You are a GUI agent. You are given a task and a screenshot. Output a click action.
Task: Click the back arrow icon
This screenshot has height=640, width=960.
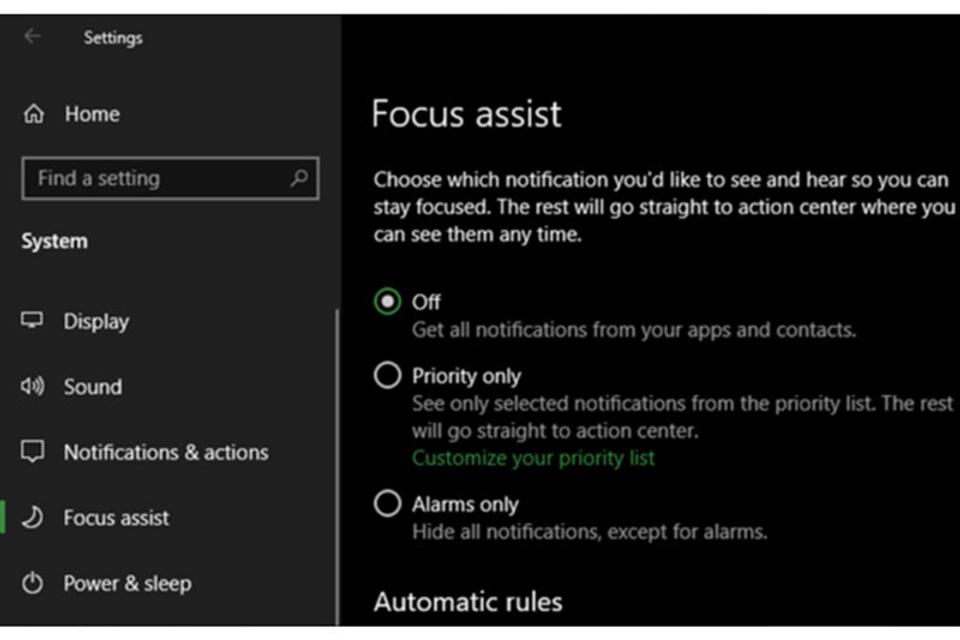32,36
